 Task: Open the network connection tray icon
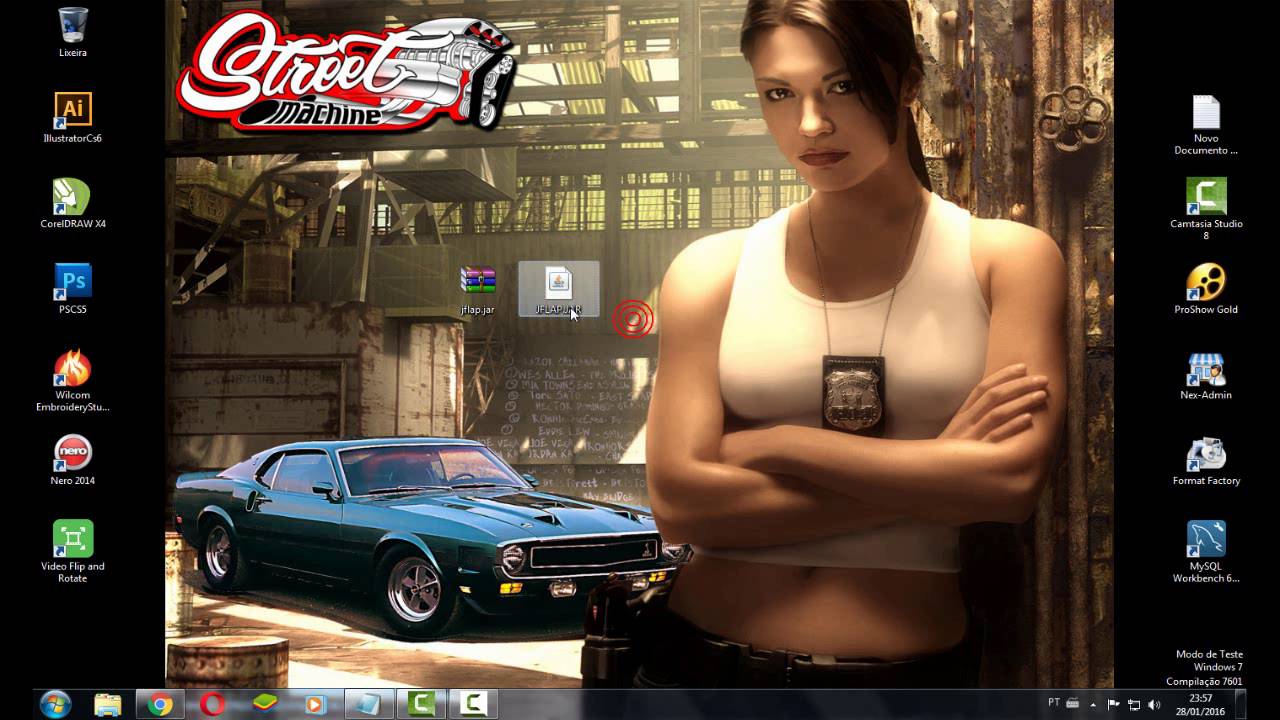(x=1134, y=704)
